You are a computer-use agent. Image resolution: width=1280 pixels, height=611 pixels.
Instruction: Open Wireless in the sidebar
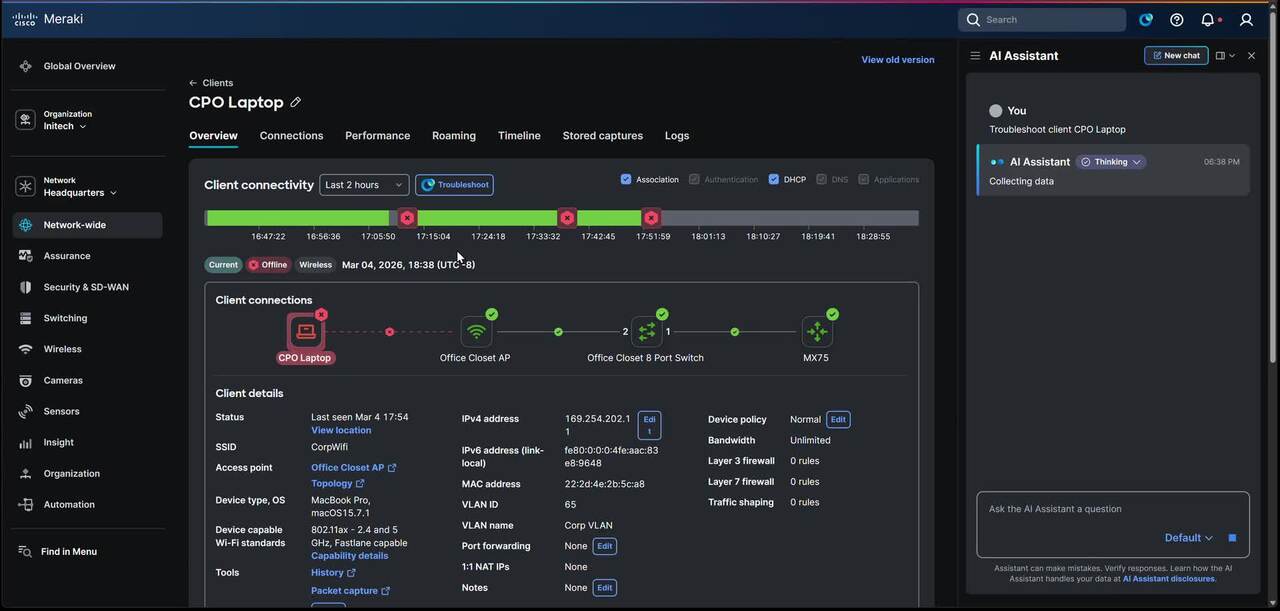[x=62, y=349]
